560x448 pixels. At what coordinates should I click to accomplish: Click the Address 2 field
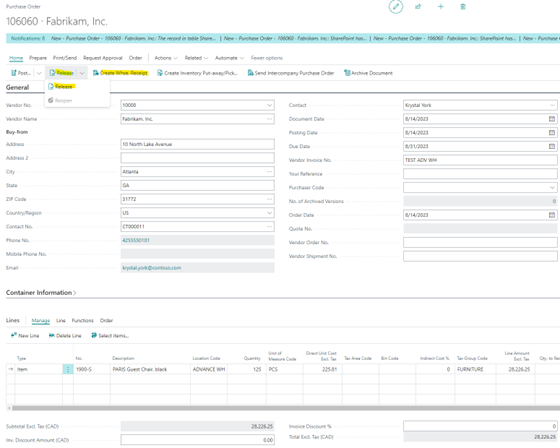coord(198,158)
